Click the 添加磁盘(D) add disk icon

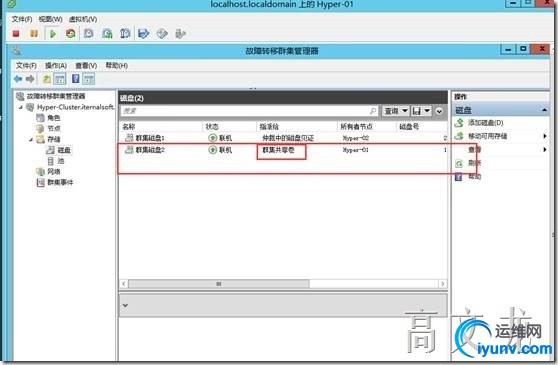(459, 123)
